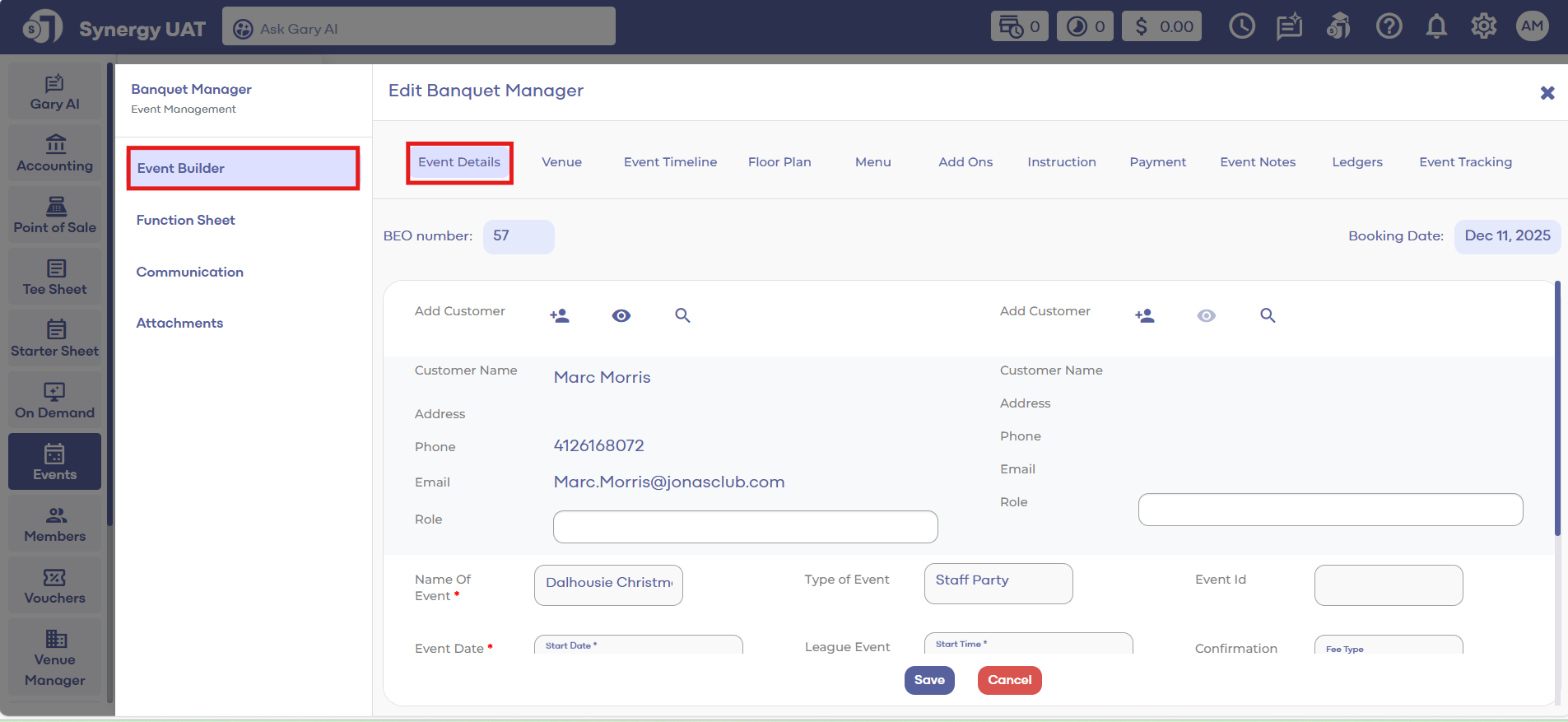Open the first customer's Role dropdown

(x=745, y=527)
